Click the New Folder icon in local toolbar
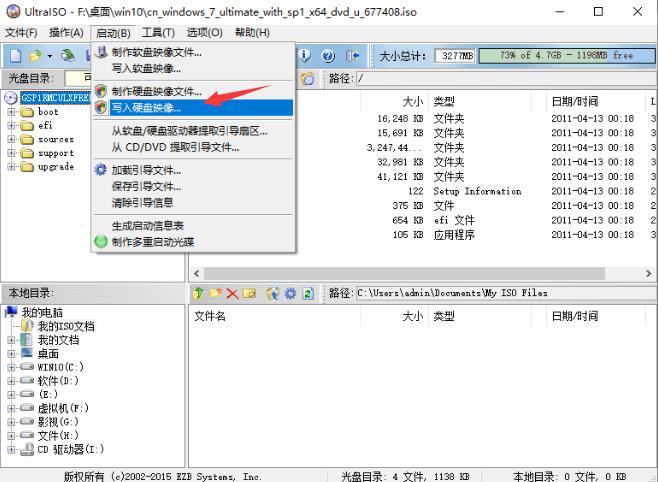 point(215,293)
